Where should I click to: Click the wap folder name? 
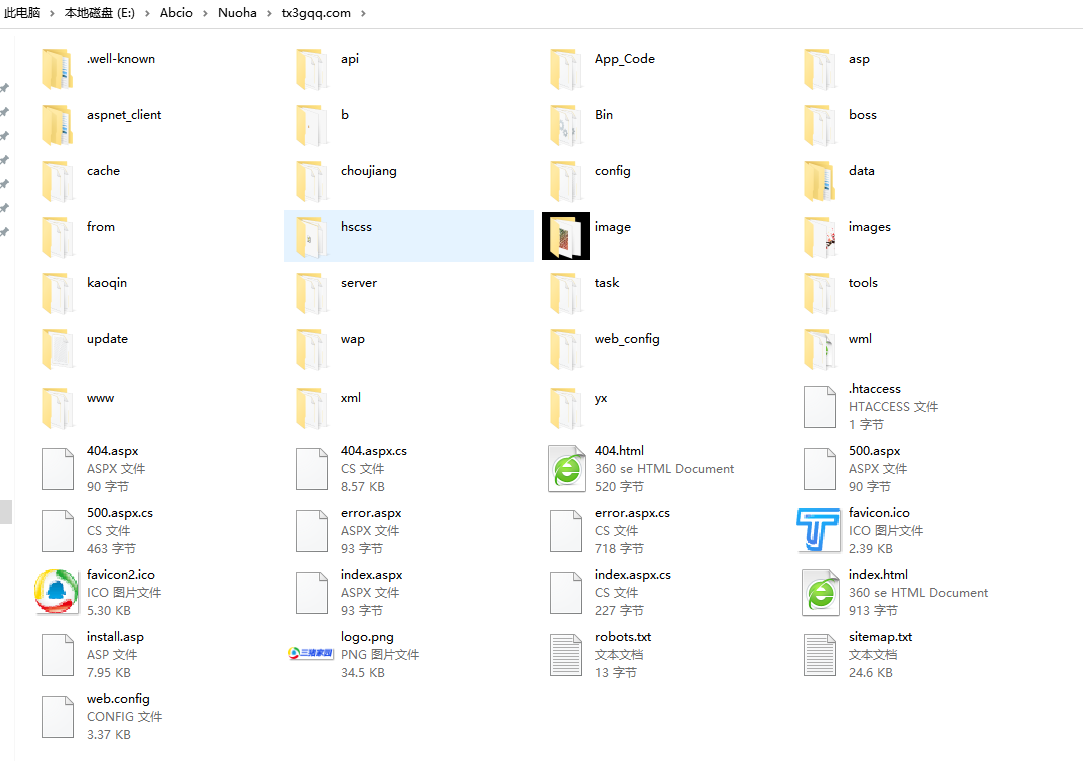click(x=352, y=340)
